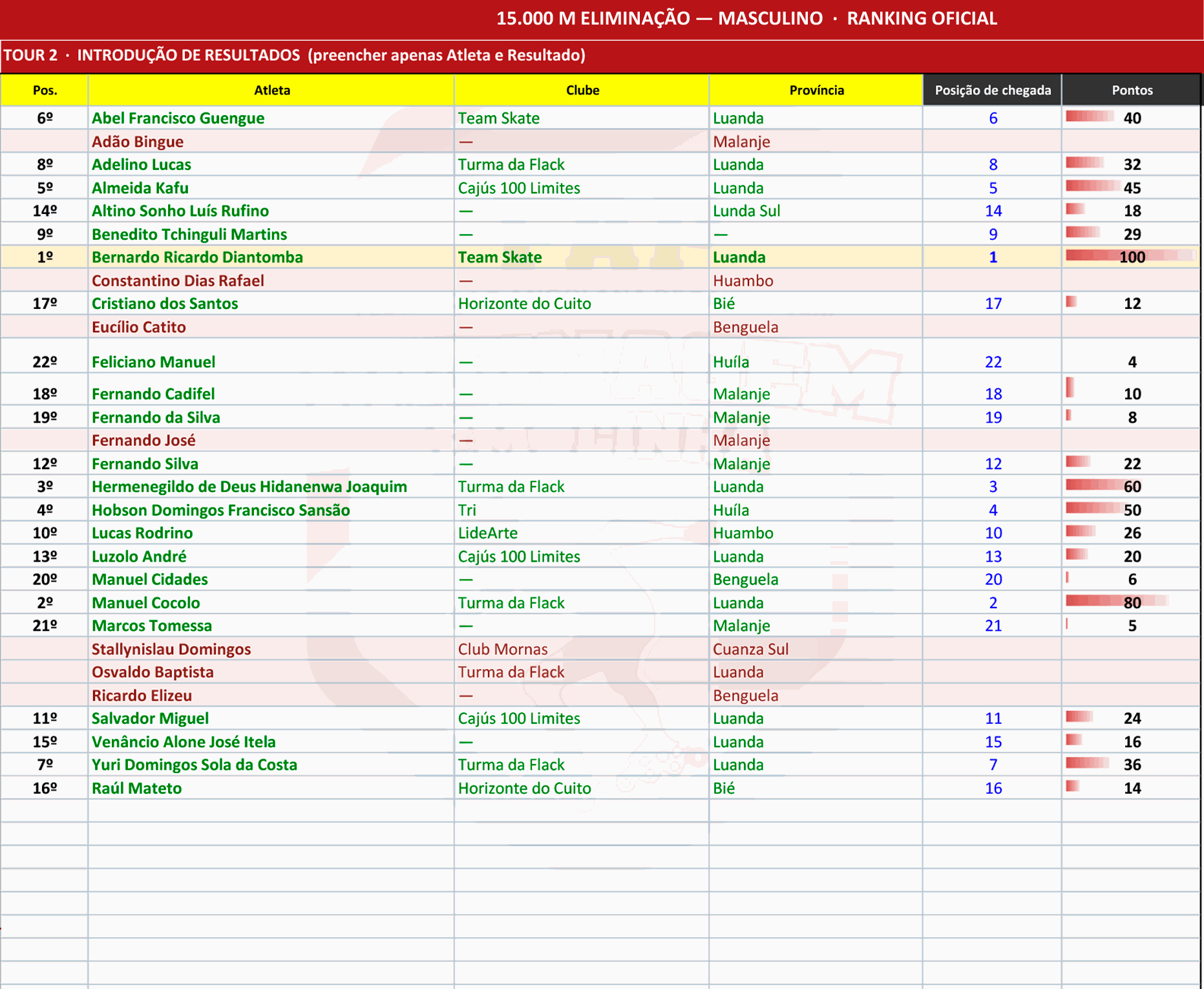
Task: Click title '15.000 M ELIMINAÇÃO — MASCULINO'
Action: tap(659, 18)
